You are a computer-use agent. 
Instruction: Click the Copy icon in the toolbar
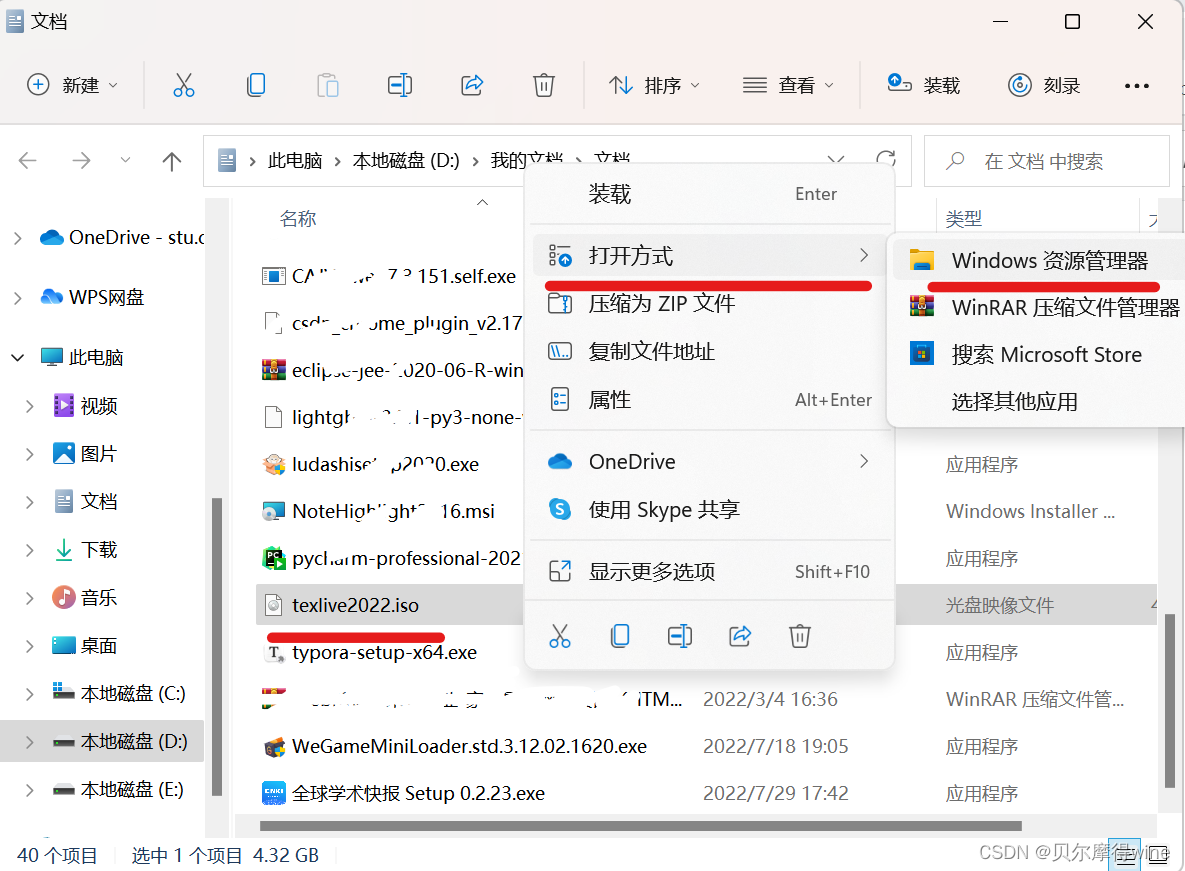pos(256,85)
